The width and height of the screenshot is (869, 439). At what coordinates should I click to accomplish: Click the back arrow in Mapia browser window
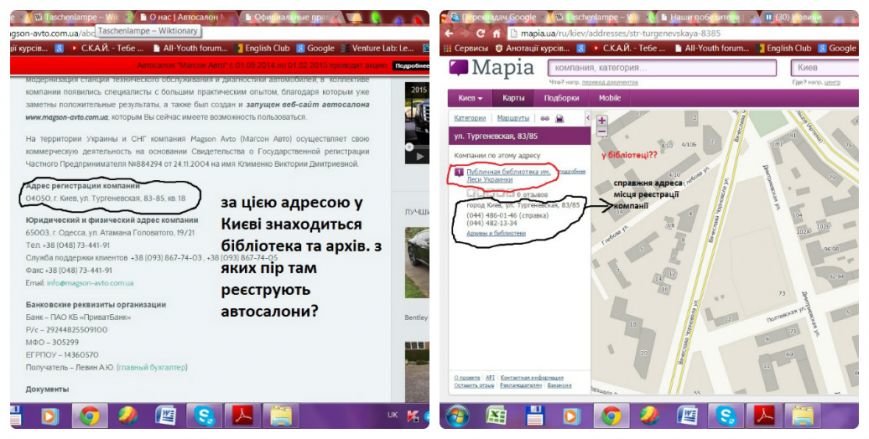click(x=449, y=33)
